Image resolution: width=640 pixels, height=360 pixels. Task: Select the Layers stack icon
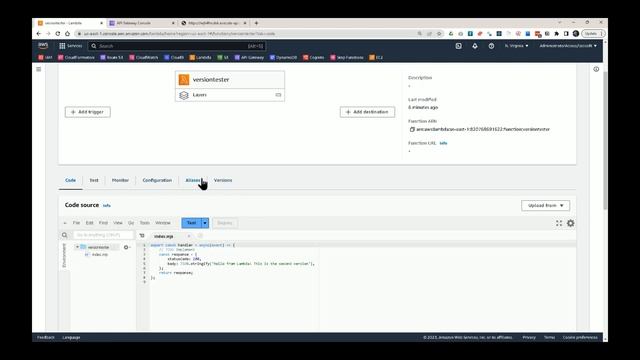click(x=184, y=95)
